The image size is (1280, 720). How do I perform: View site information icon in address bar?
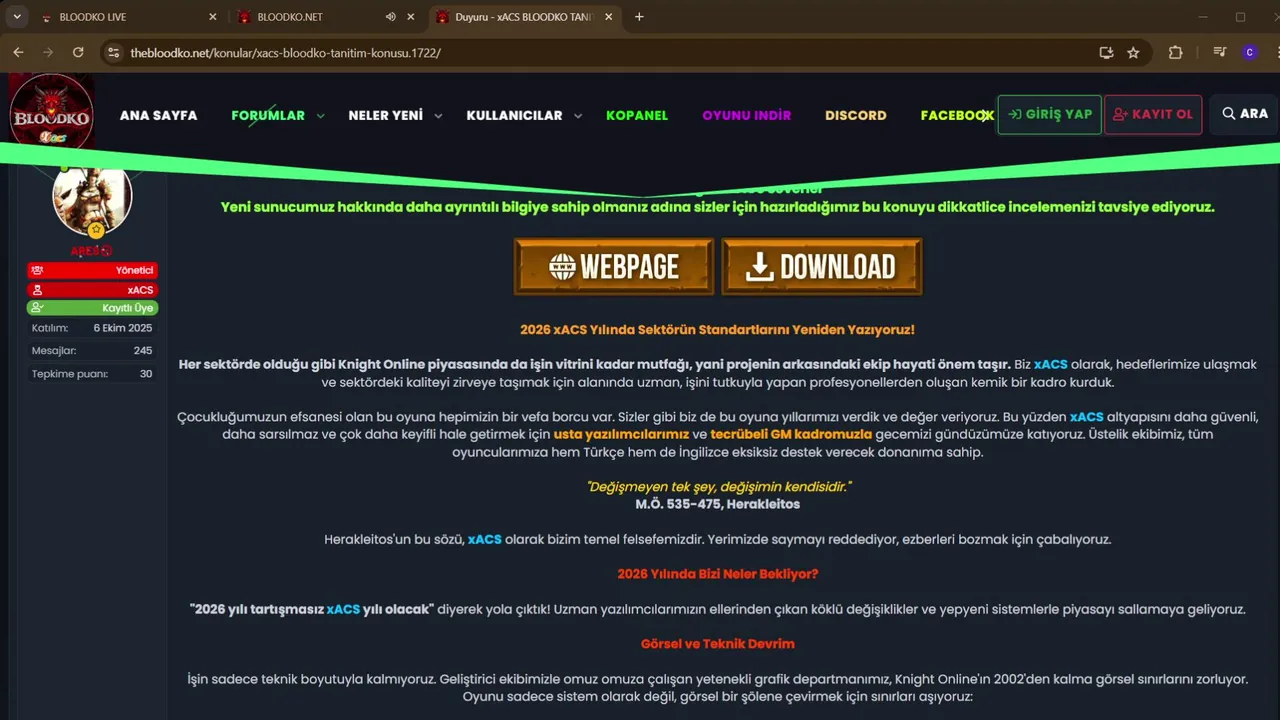pos(113,52)
